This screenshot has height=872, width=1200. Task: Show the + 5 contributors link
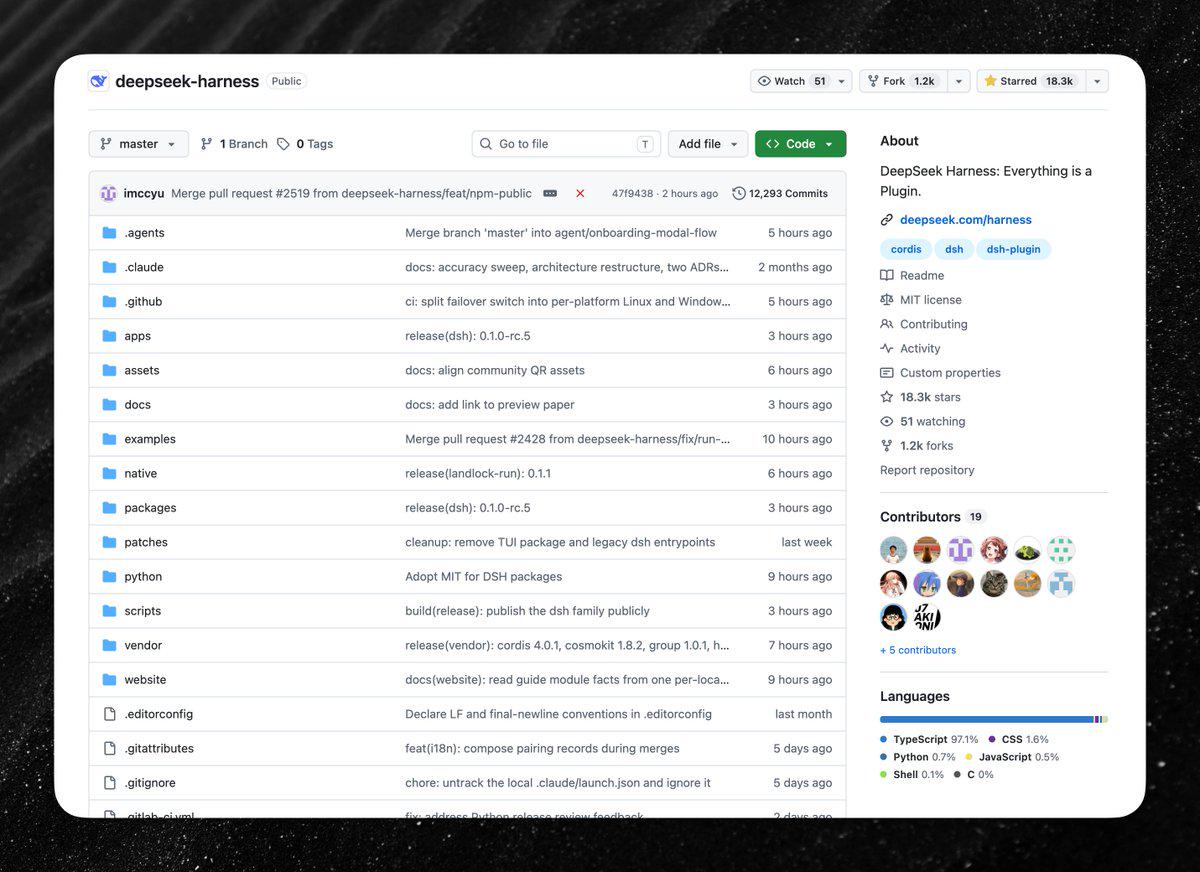[x=918, y=650]
